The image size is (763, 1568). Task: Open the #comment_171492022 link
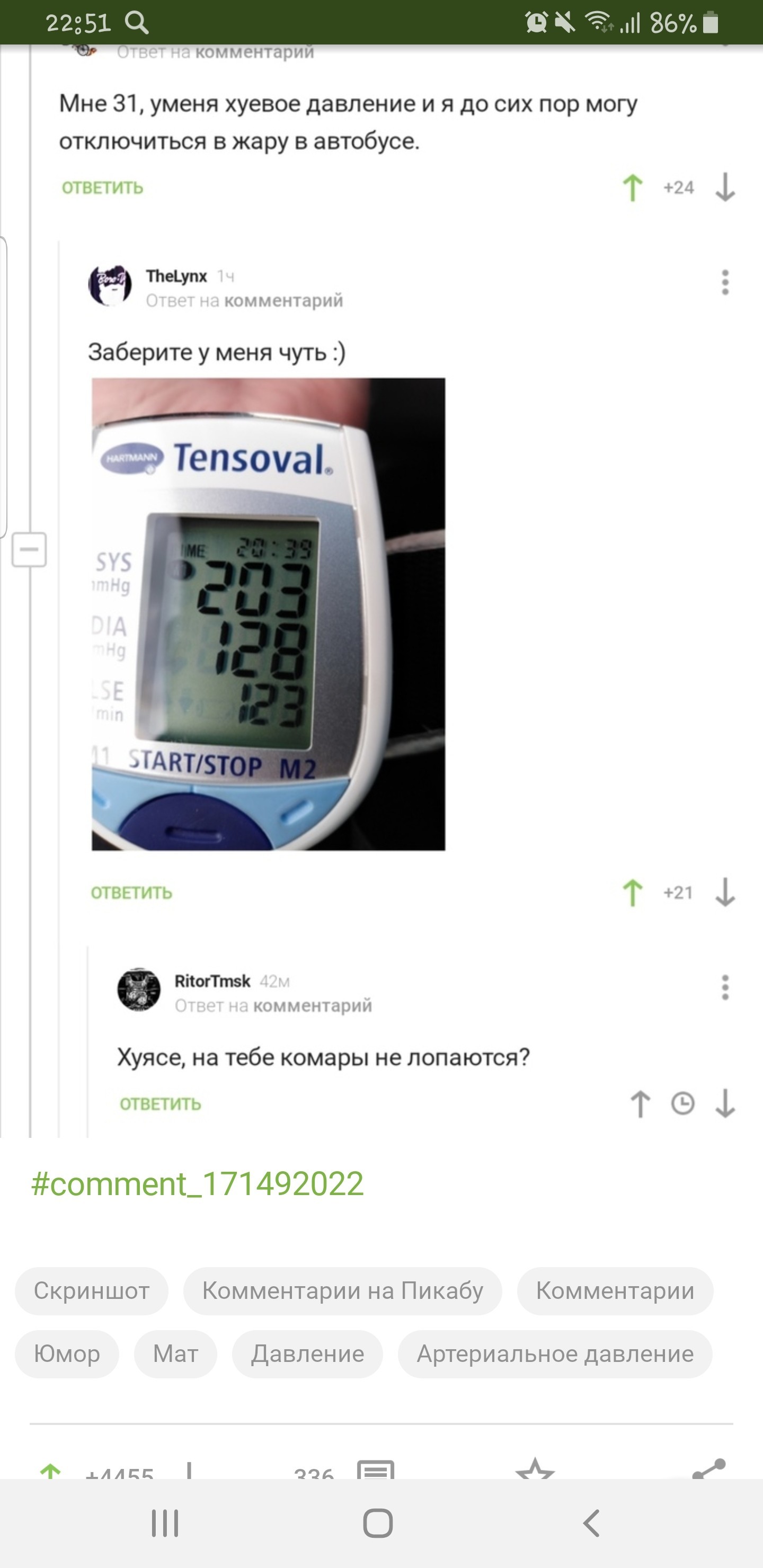197,1184
